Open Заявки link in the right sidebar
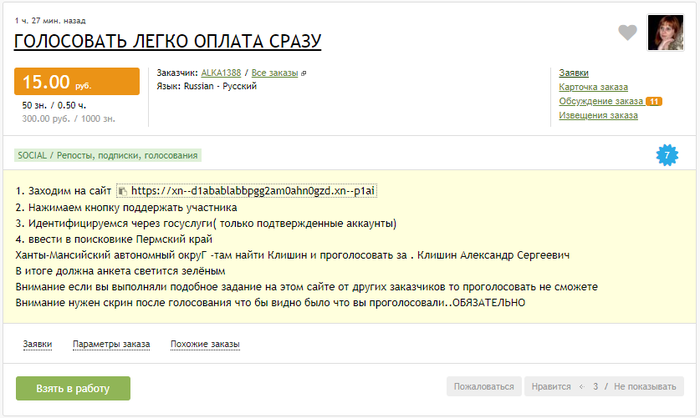Image resolution: width=700 pixels, height=418 pixels. [573, 73]
